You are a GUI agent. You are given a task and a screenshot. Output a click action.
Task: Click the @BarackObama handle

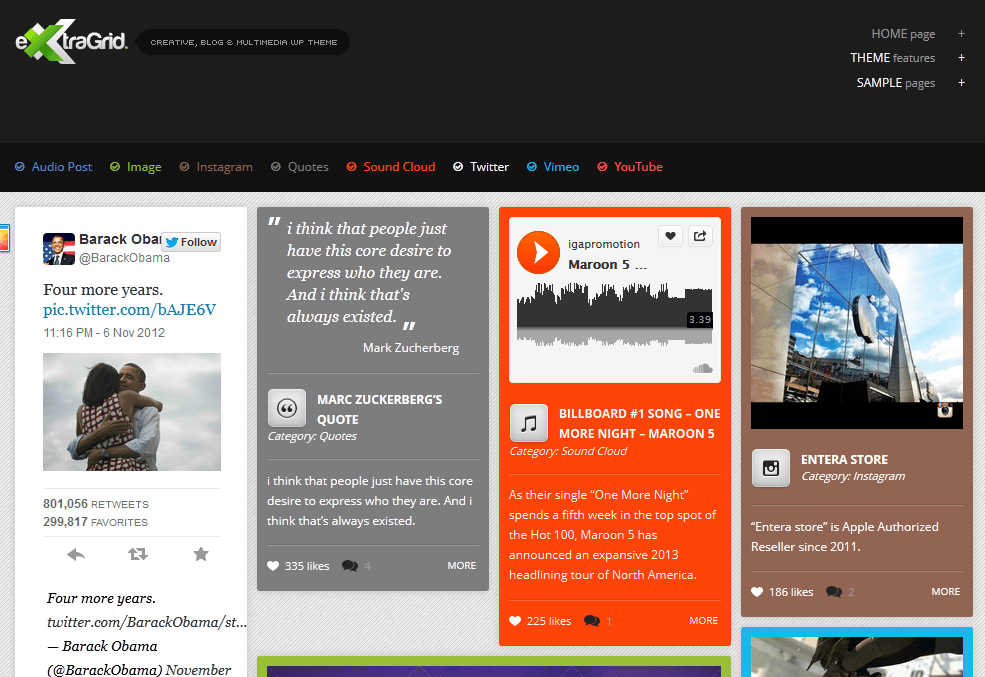coord(124,258)
